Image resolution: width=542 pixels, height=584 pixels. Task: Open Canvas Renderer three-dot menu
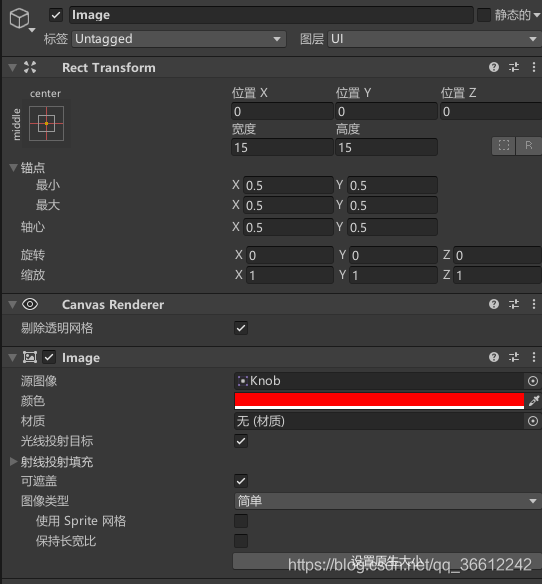[x=534, y=304]
